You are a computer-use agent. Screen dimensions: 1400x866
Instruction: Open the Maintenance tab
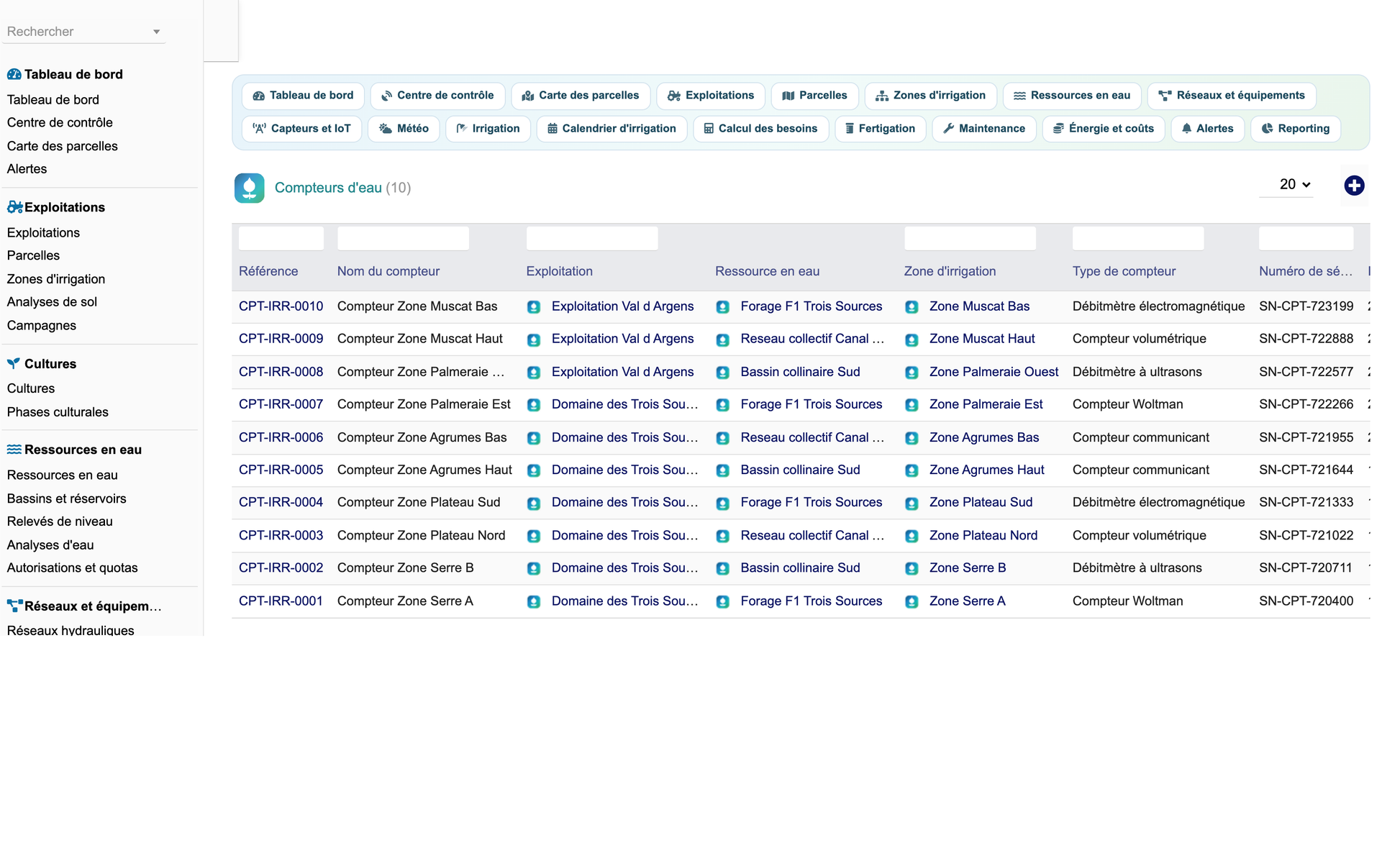coord(984,129)
